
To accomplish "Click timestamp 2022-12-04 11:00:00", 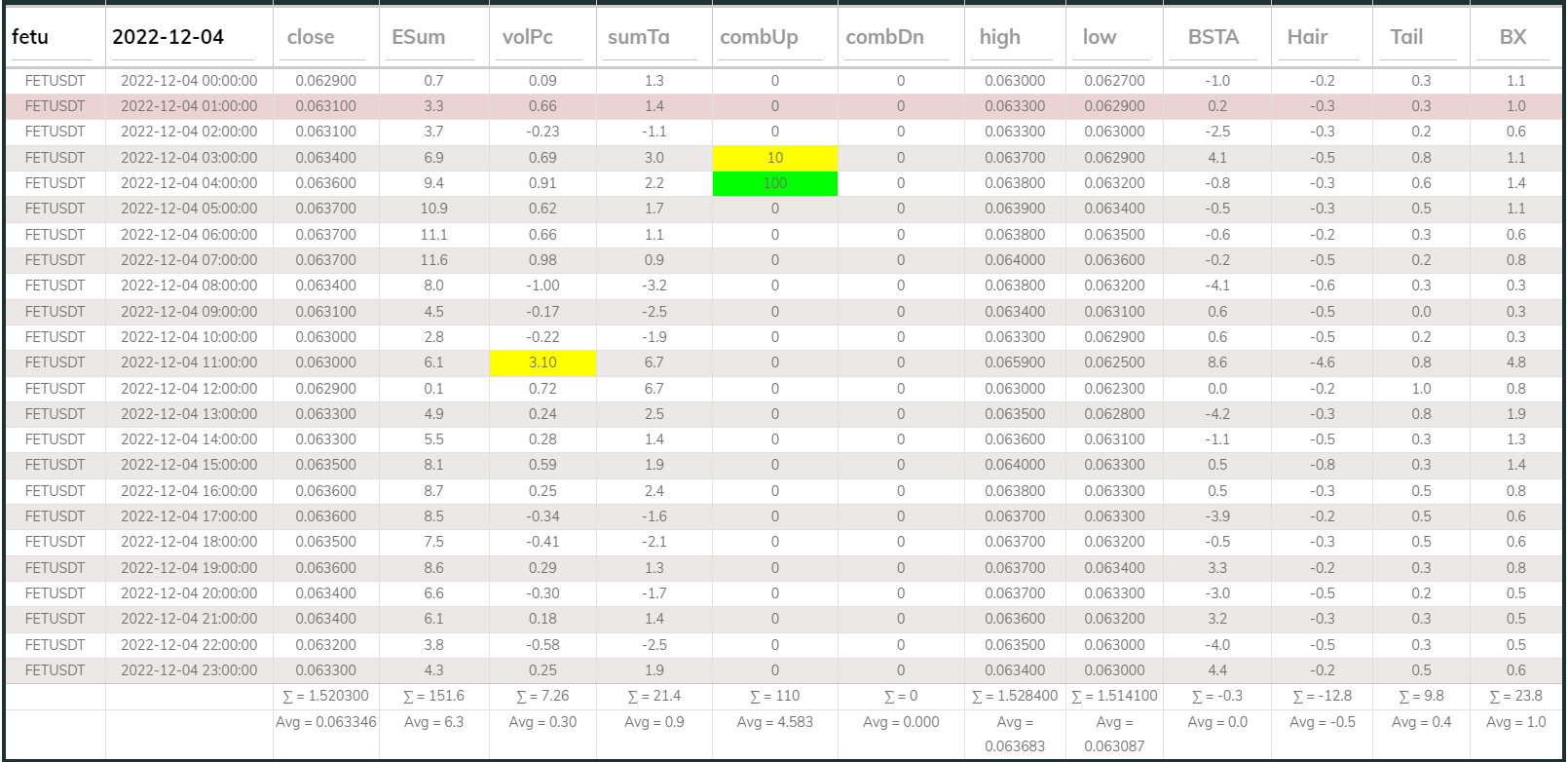I will (x=189, y=362).
